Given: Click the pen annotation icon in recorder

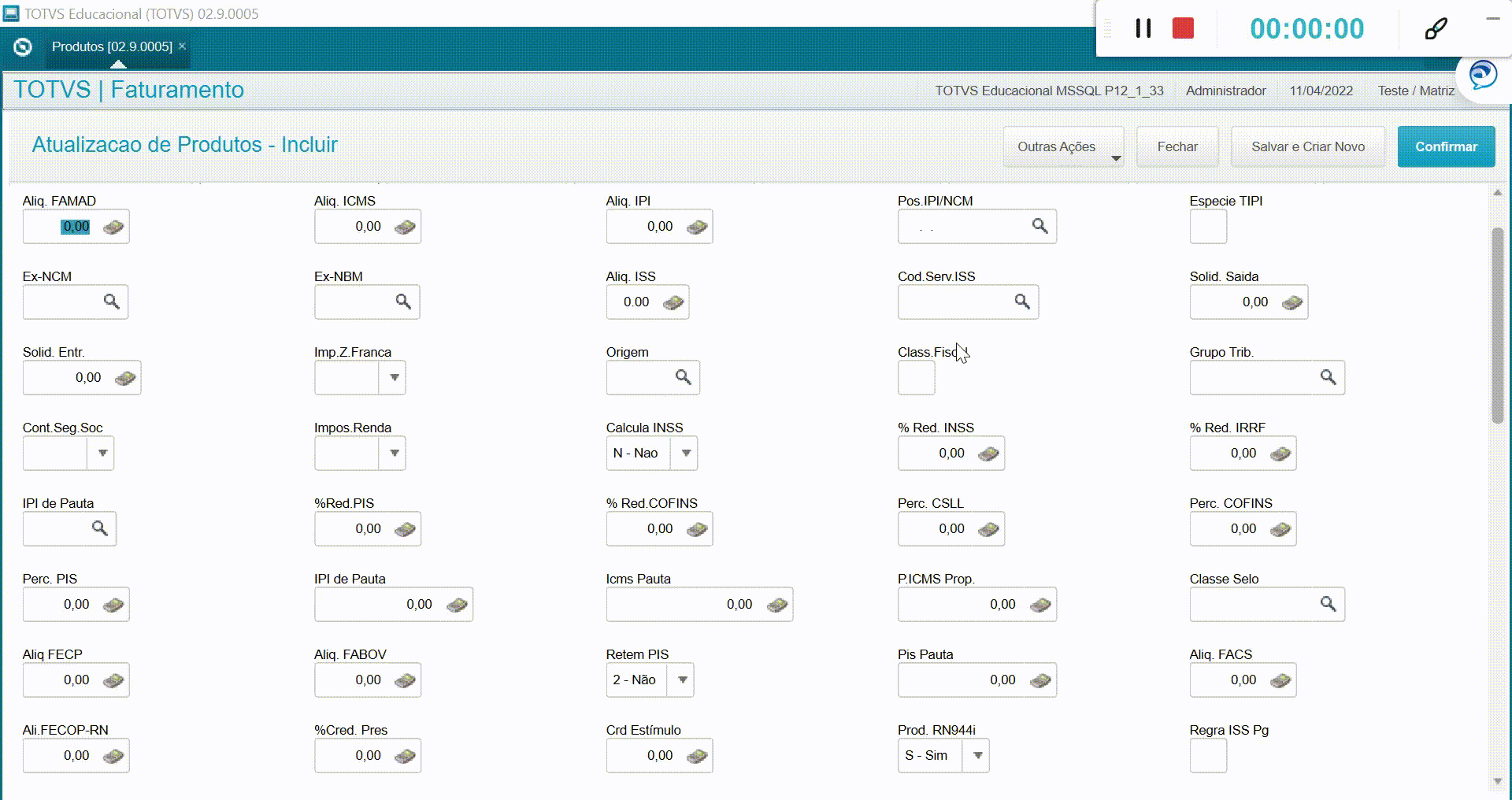Looking at the screenshot, I should click(1436, 29).
